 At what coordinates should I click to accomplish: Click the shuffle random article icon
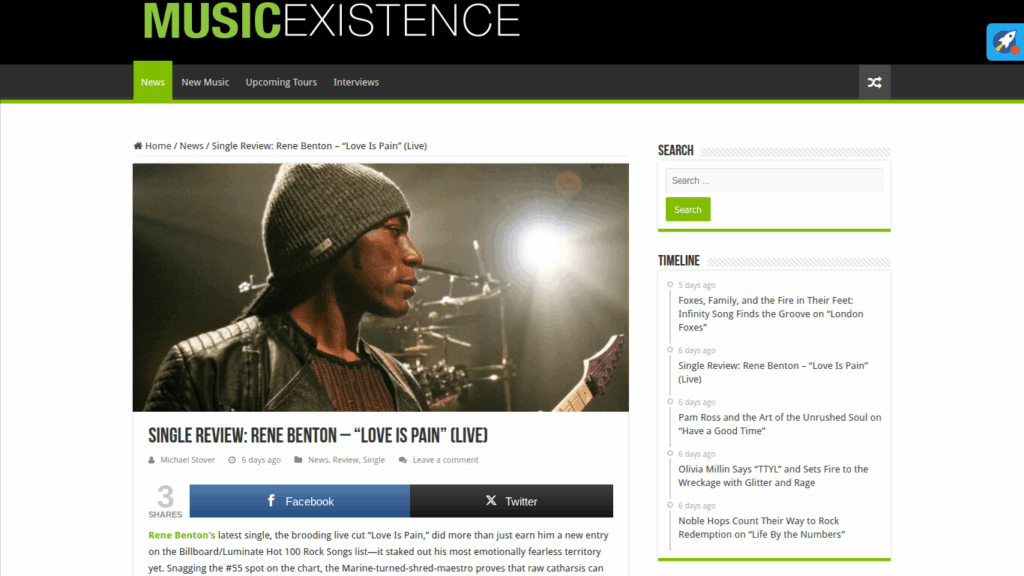[874, 82]
